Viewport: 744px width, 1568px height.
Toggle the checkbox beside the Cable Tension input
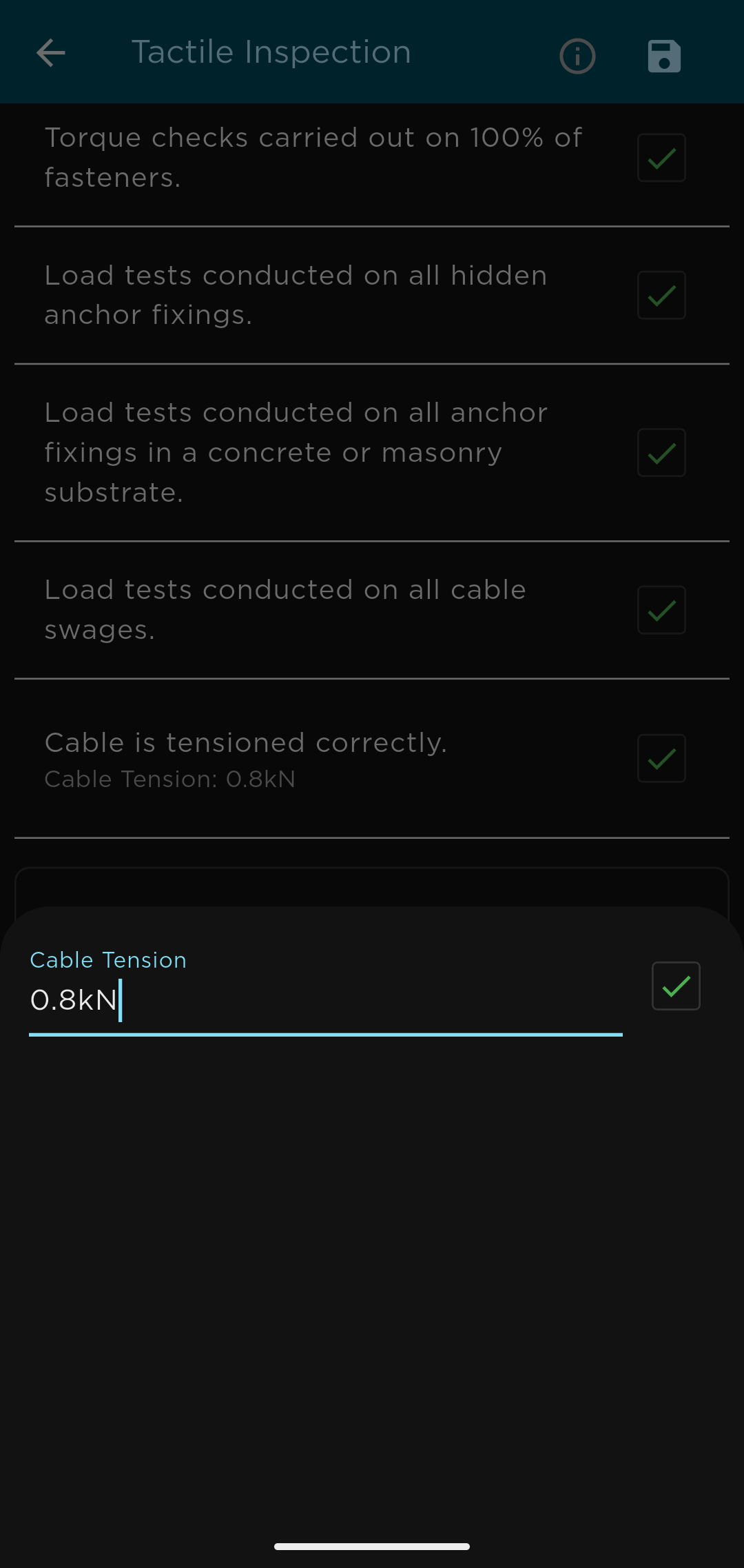(x=676, y=986)
